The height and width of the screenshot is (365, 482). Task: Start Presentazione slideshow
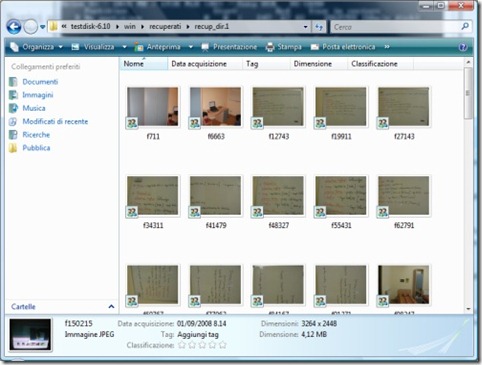click(229, 47)
